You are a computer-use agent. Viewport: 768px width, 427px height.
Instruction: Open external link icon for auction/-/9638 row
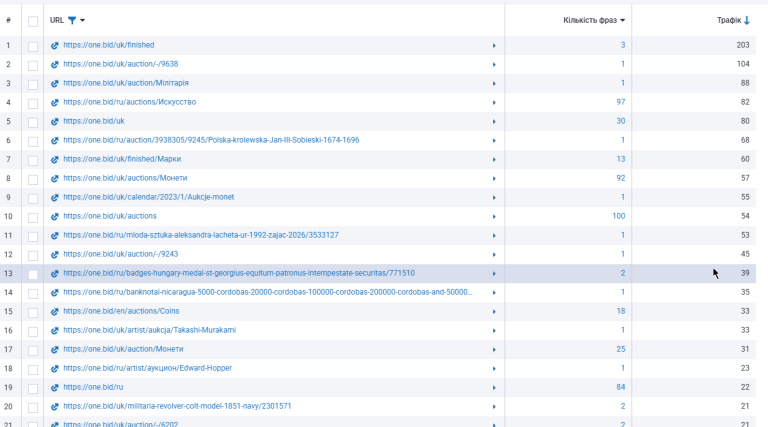[54, 65]
